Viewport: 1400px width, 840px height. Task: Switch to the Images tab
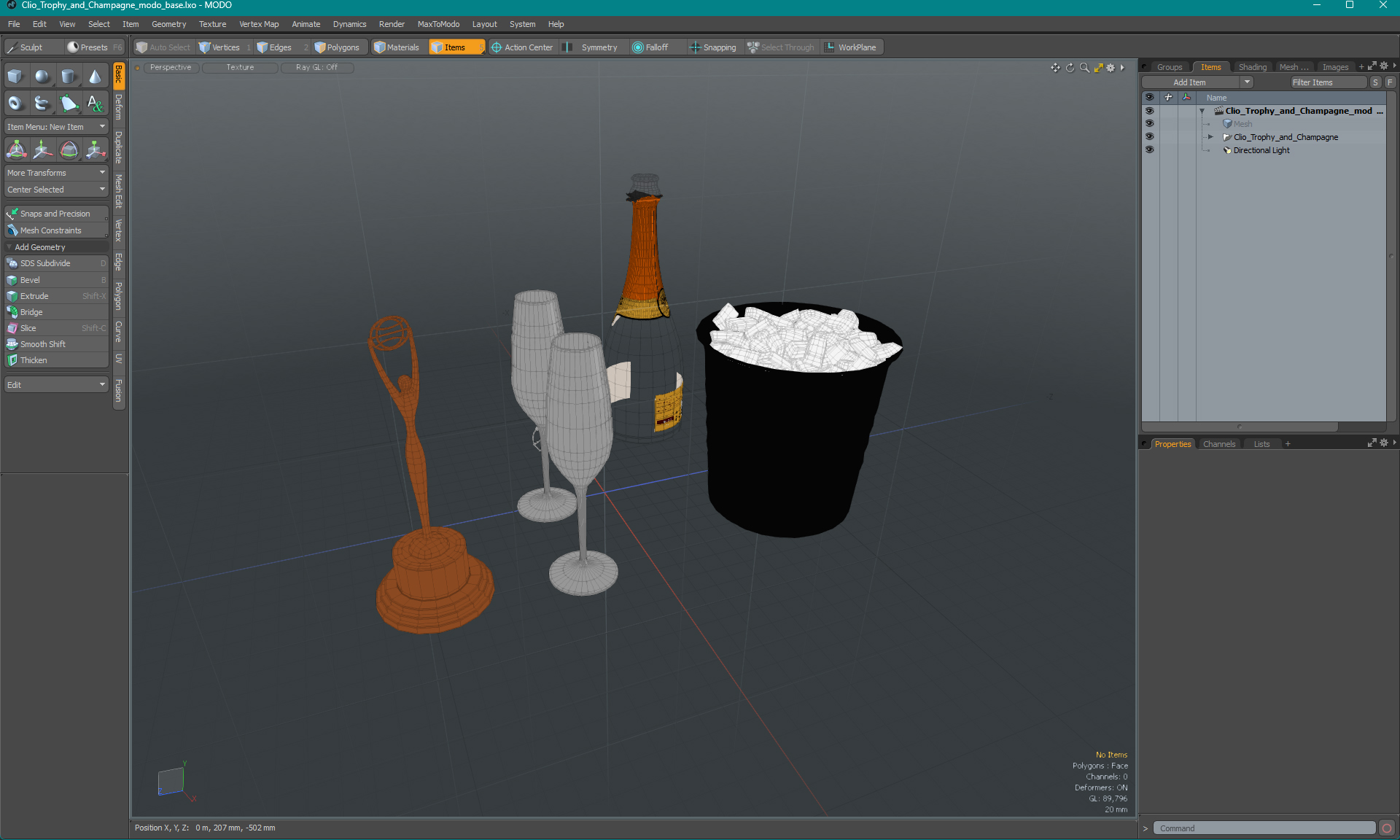pos(1335,67)
